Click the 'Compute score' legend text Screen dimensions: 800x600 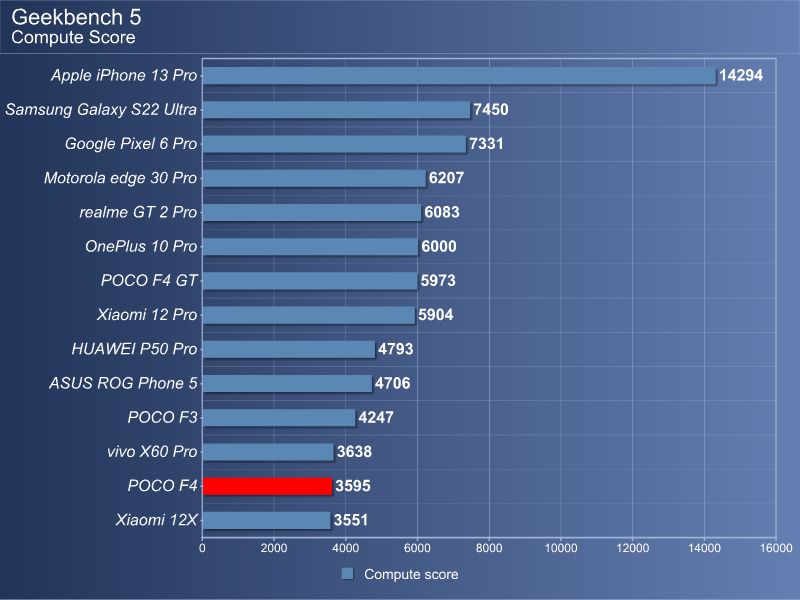tap(411, 574)
